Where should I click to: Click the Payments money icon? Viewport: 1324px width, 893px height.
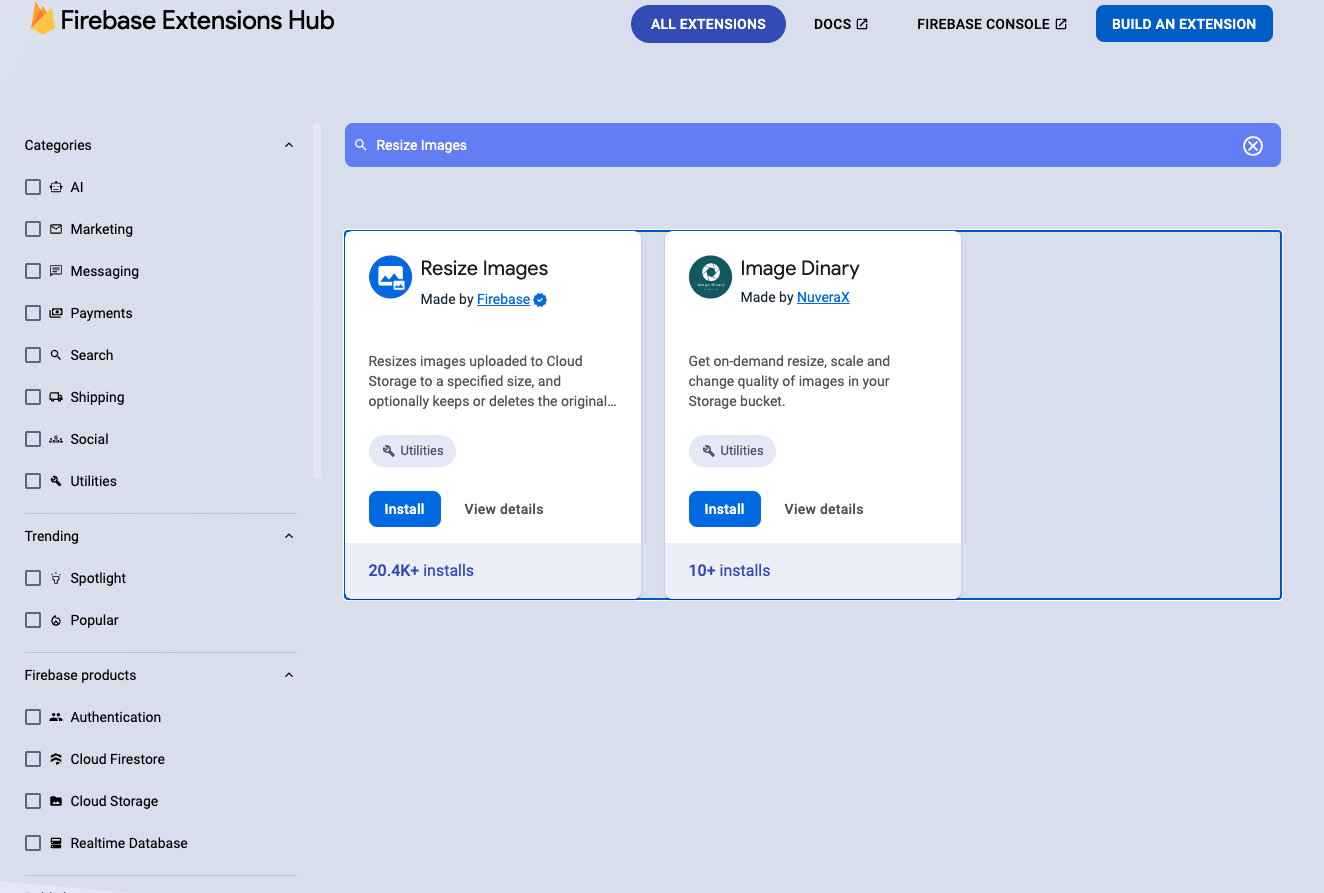[x=56, y=313]
